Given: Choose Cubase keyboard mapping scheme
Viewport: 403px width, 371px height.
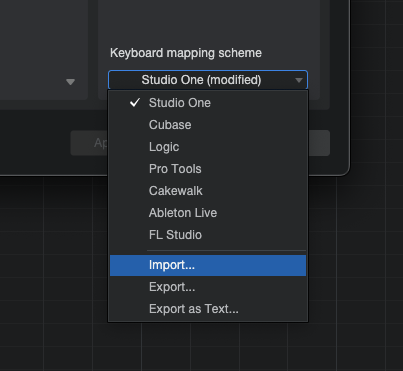Looking at the screenshot, I should (x=208, y=125).
